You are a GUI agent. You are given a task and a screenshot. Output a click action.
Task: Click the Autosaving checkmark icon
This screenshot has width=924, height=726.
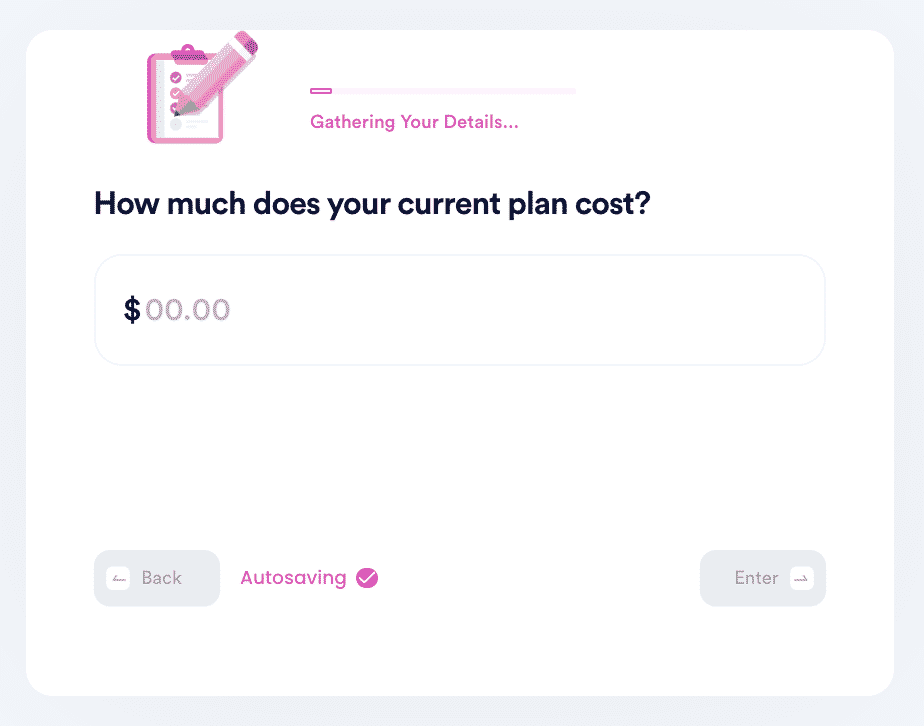(367, 578)
